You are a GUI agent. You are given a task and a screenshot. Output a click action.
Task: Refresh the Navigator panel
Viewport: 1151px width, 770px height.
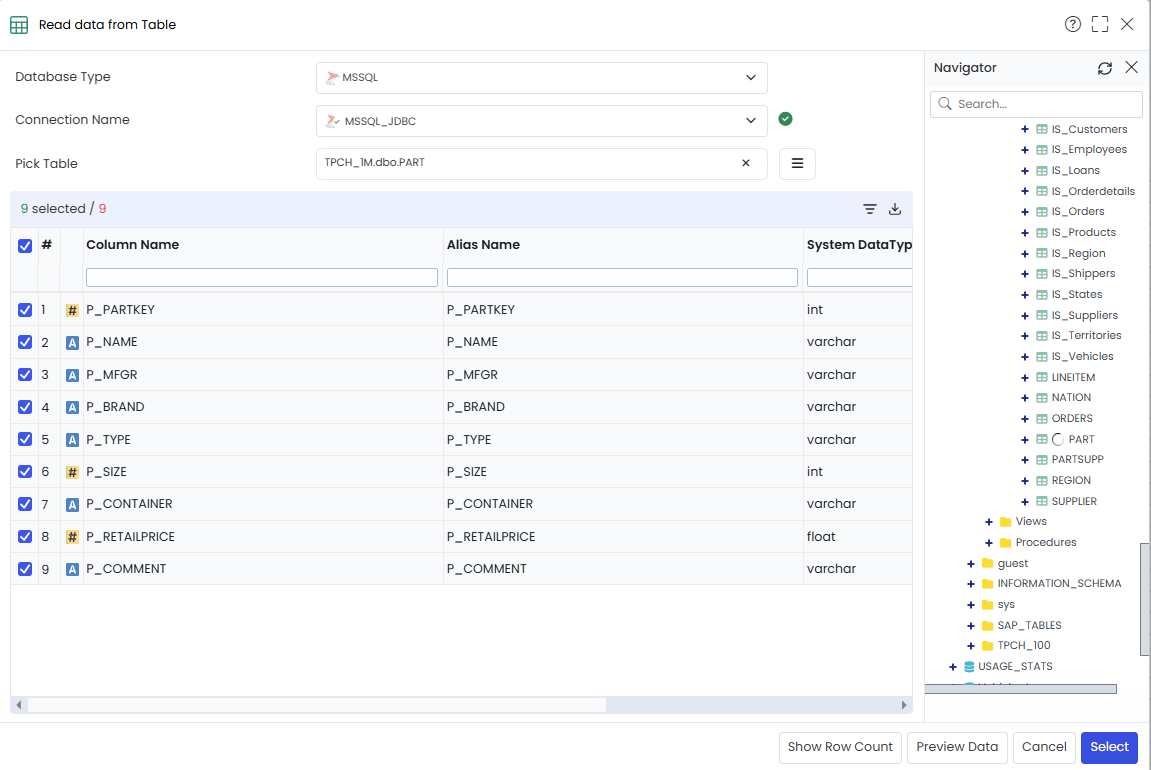[x=1105, y=68]
